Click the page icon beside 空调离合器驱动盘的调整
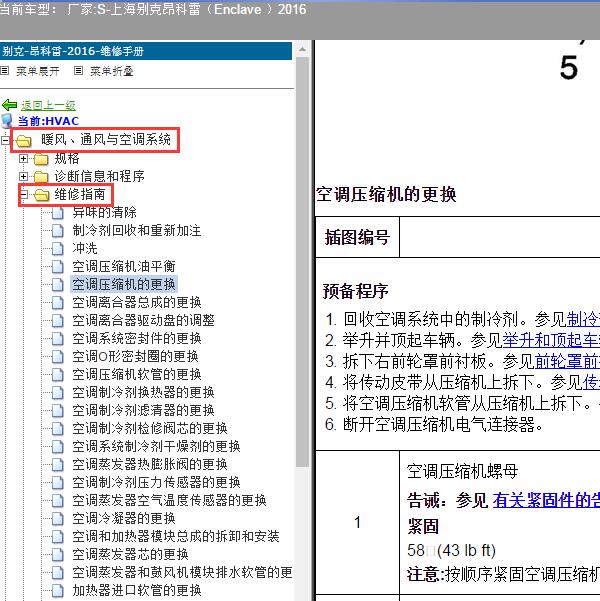This screenshot has height=601, width=600. click(x=58, y=321)
